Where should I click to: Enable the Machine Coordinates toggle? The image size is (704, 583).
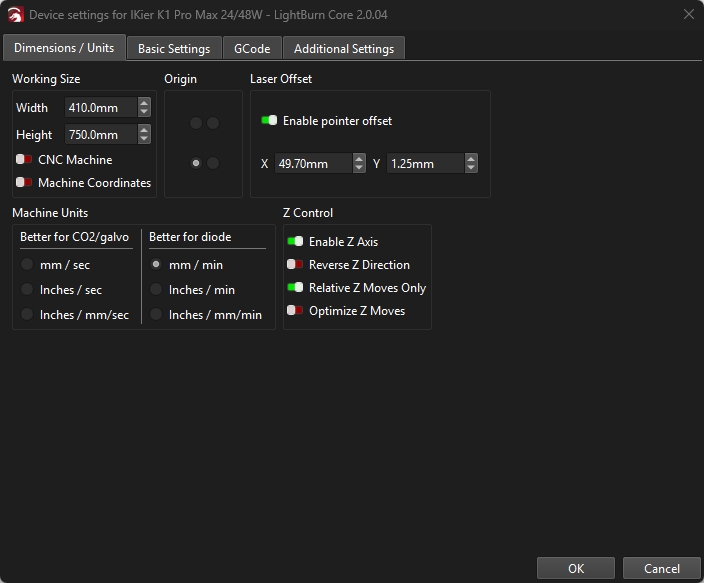[x=24, y=183]
